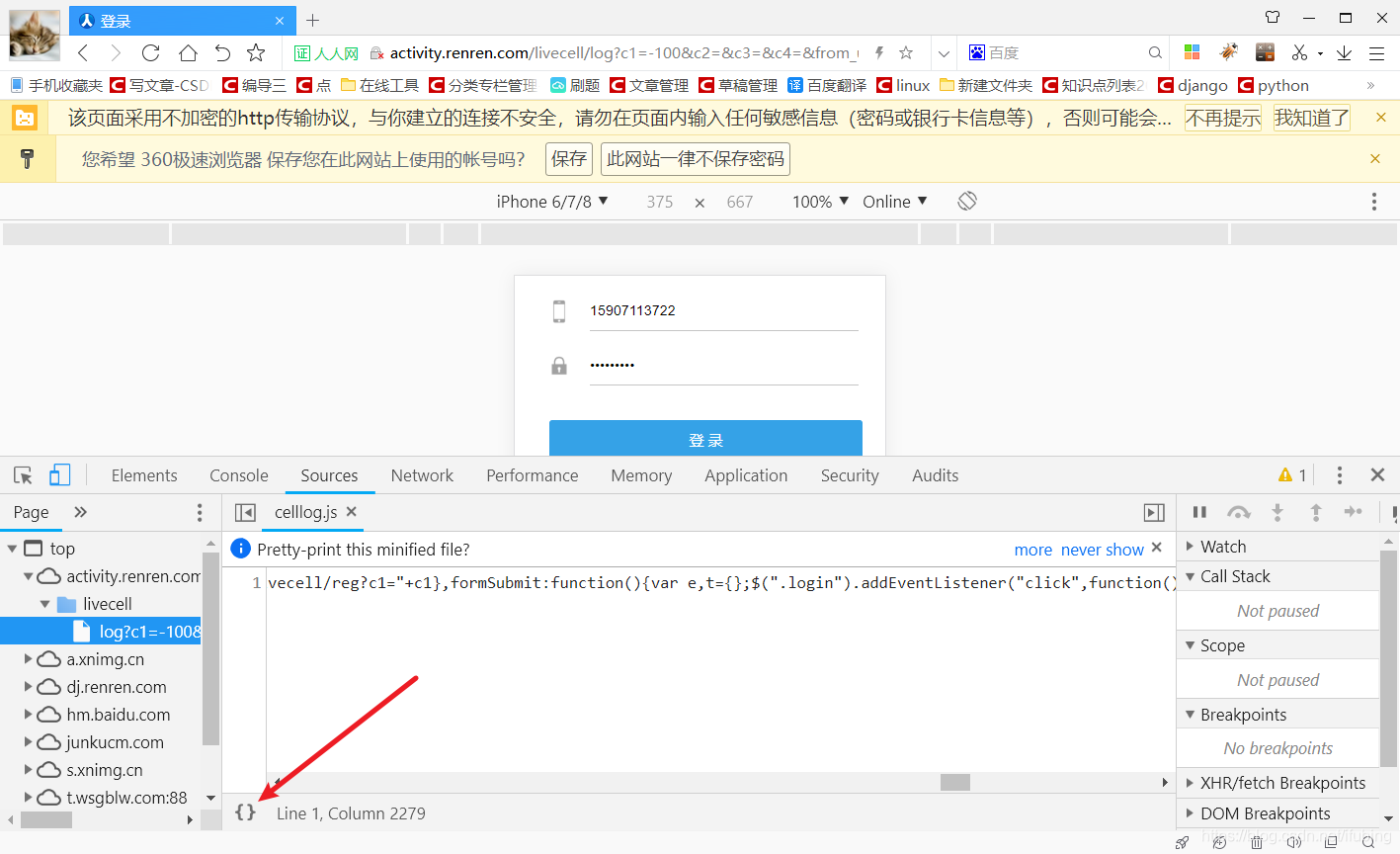Click the step over function button

pos(1238,512)
